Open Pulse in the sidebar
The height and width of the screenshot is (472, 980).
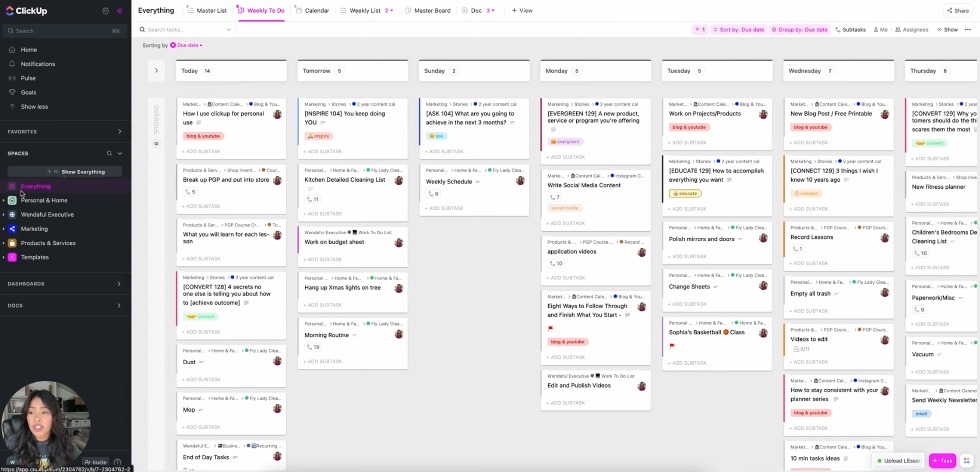pyautogui.click(x=28, y=78)
